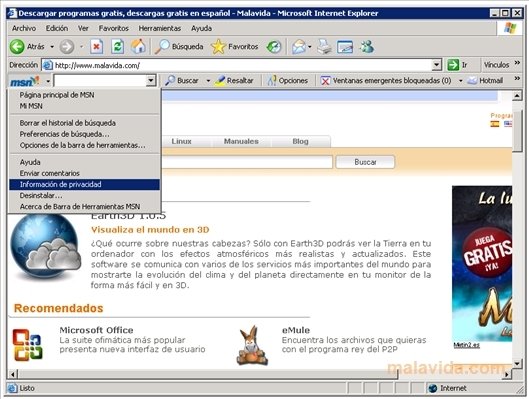The width and height of the screenshot is (529, 399).
Task: Expand the Forward history dropdown arrow
Action: point(81,47)
